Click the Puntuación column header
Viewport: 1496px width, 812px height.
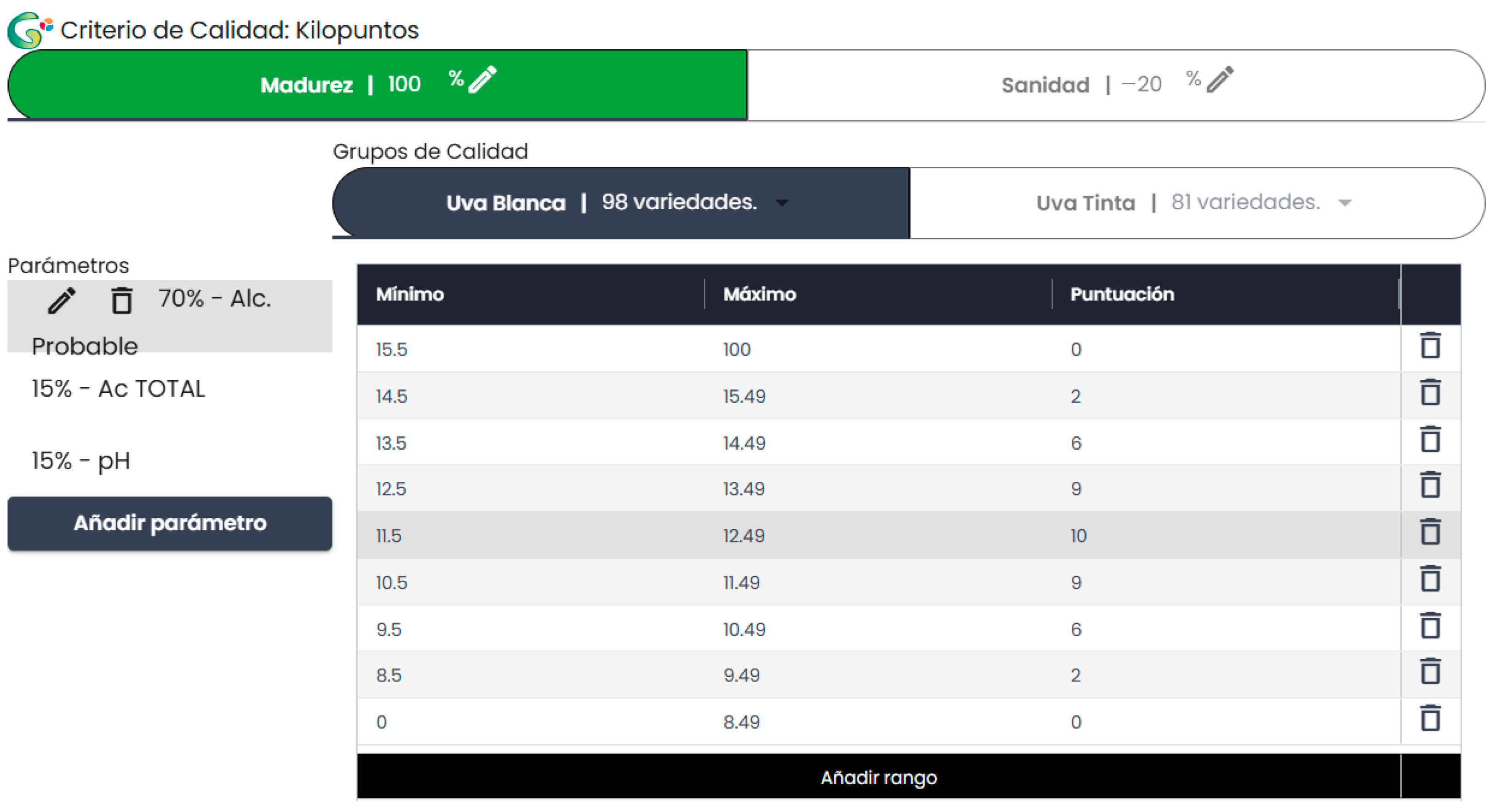click(x=1122, y=294)
